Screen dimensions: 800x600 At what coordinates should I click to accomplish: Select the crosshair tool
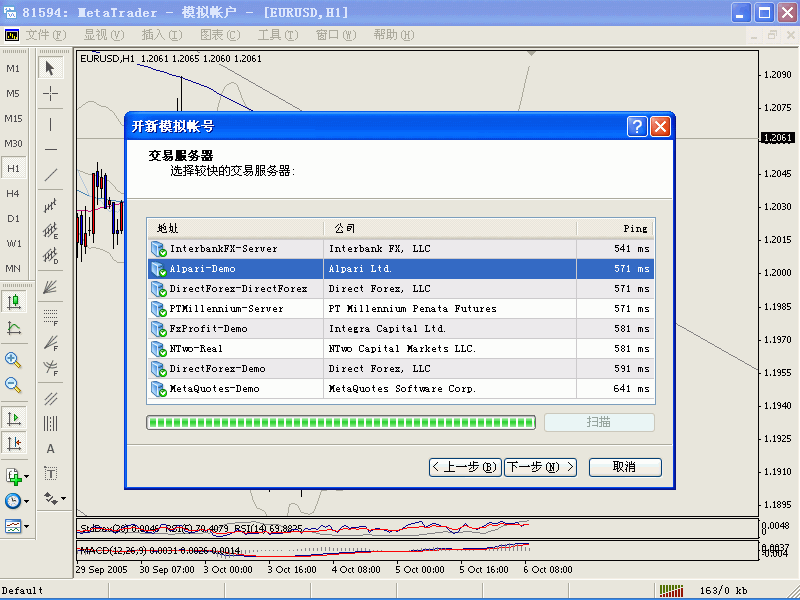coord(51,93)
